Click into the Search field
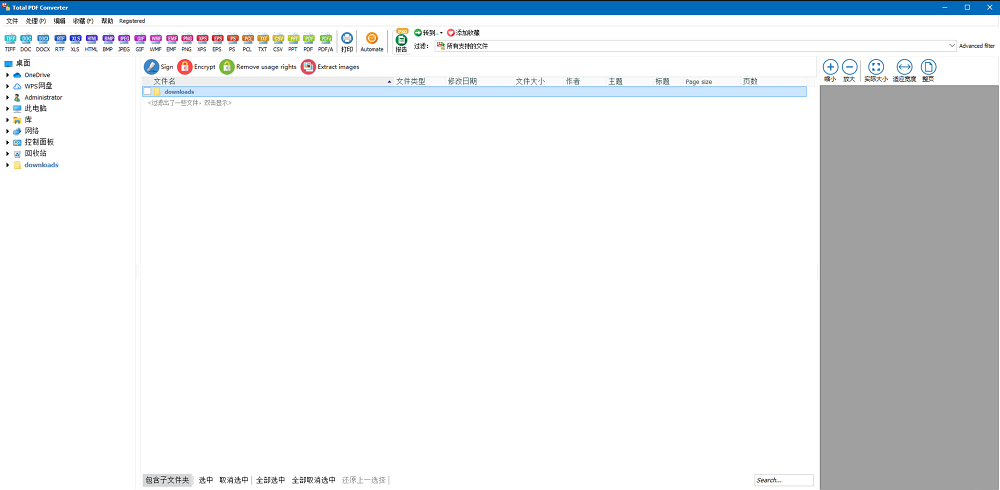 point(784,480)
